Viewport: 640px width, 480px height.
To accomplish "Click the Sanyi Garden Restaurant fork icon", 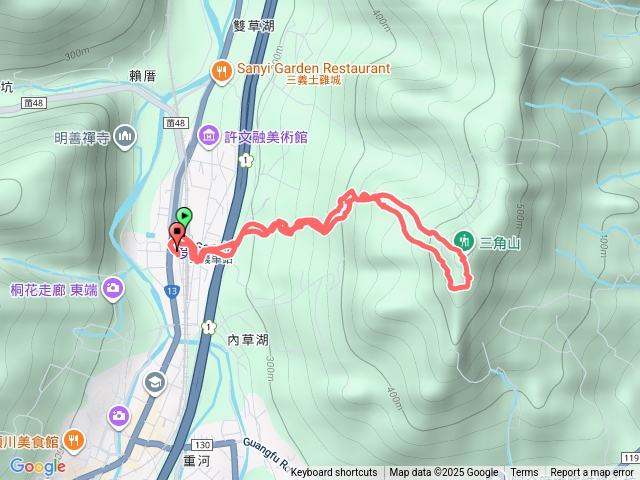I will [x=222, y=72].
